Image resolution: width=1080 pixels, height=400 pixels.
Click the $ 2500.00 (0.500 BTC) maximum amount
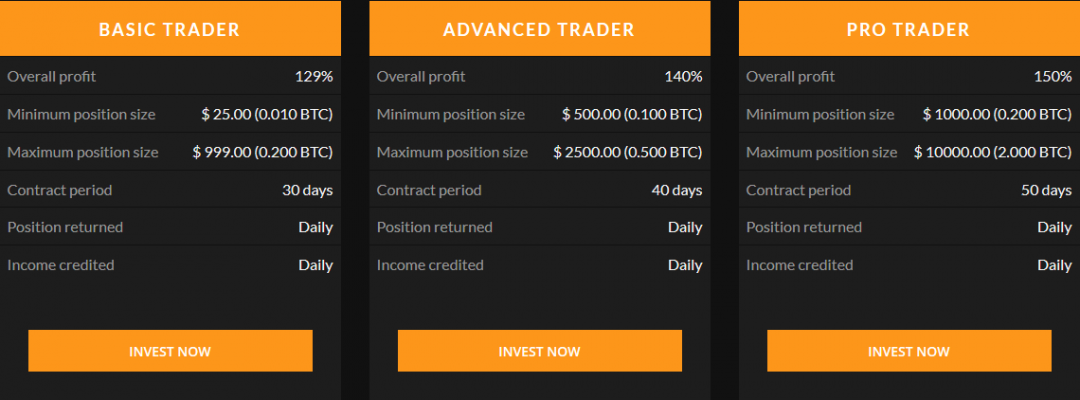tap(627, 152)
